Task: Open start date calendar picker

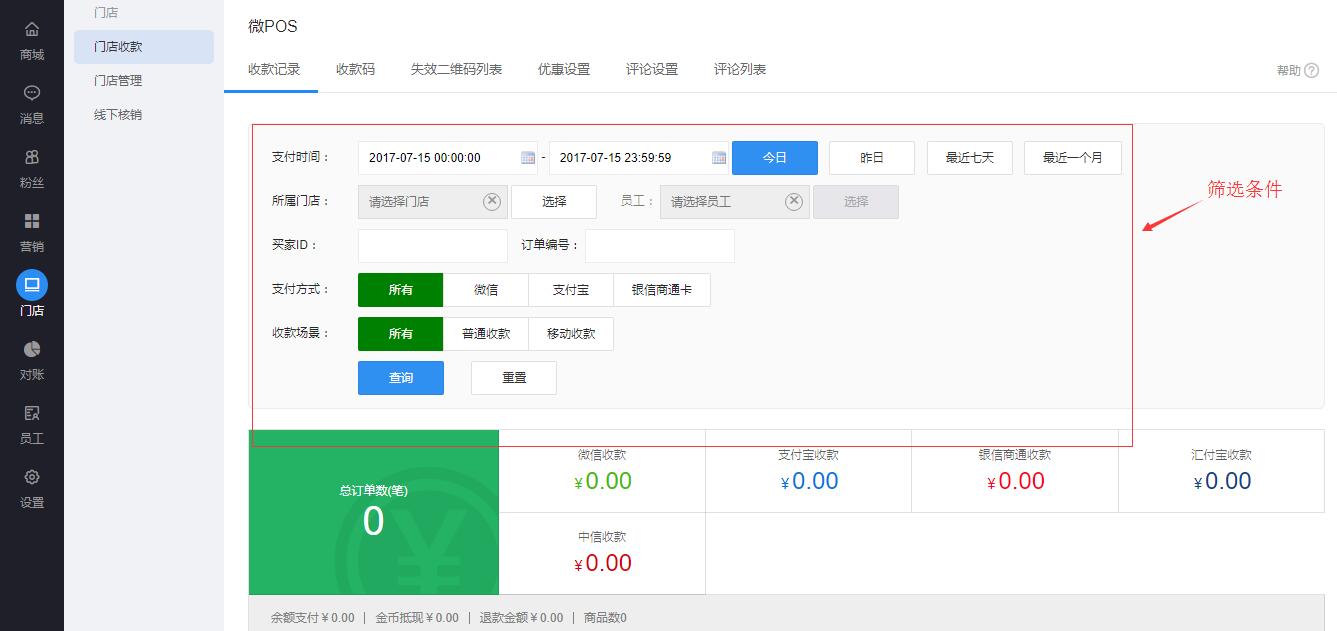Action: tap(528, 158)
